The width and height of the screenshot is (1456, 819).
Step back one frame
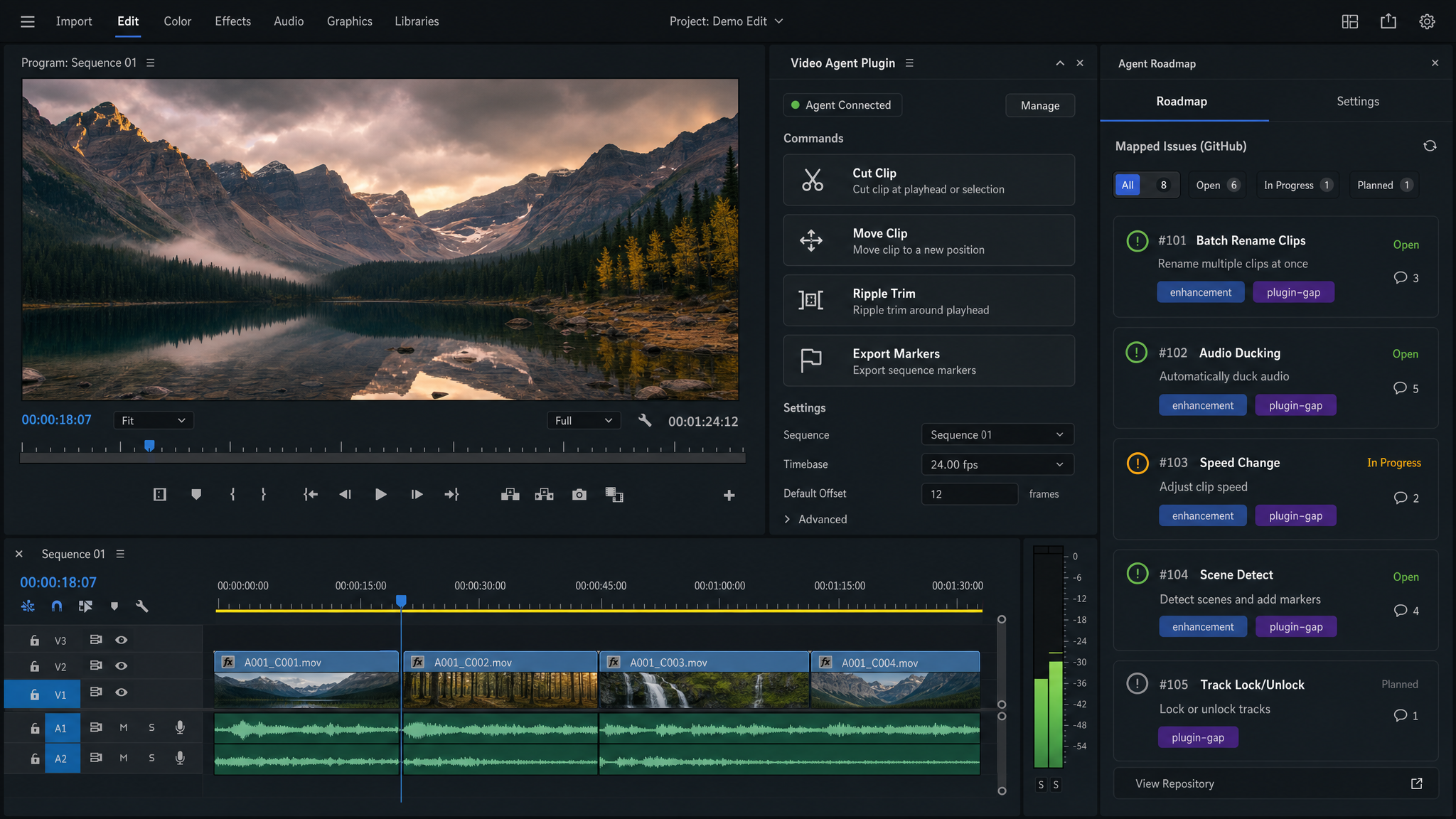[x=346, y=494]
